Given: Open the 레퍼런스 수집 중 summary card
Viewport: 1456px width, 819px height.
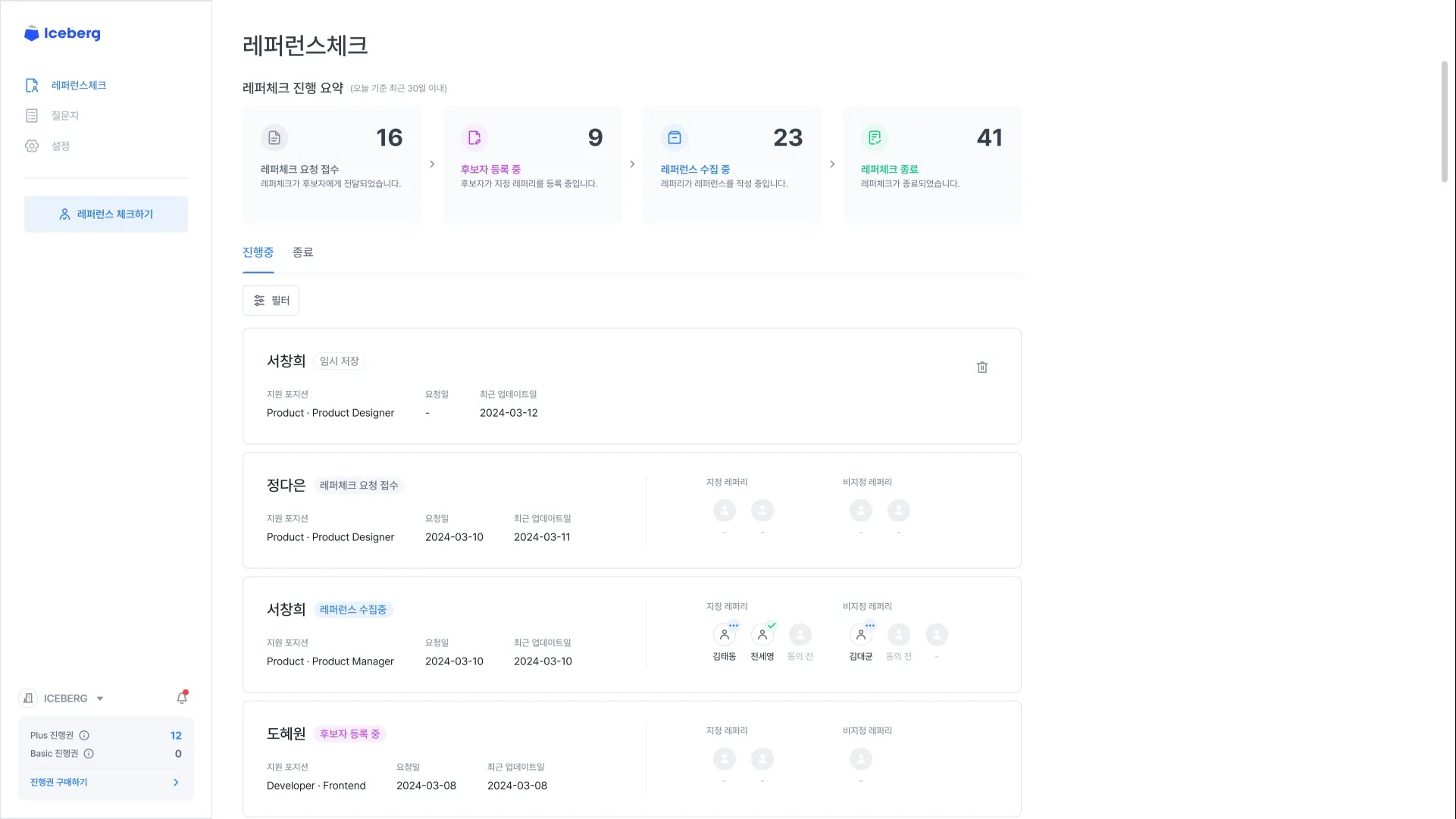Looking at the screenshot, I should 731,164.
